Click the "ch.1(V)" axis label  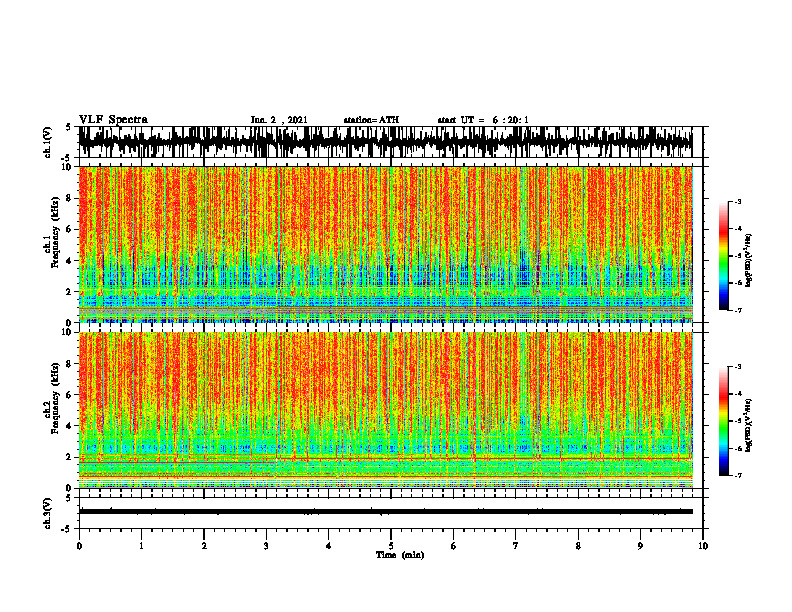[48, 142]
